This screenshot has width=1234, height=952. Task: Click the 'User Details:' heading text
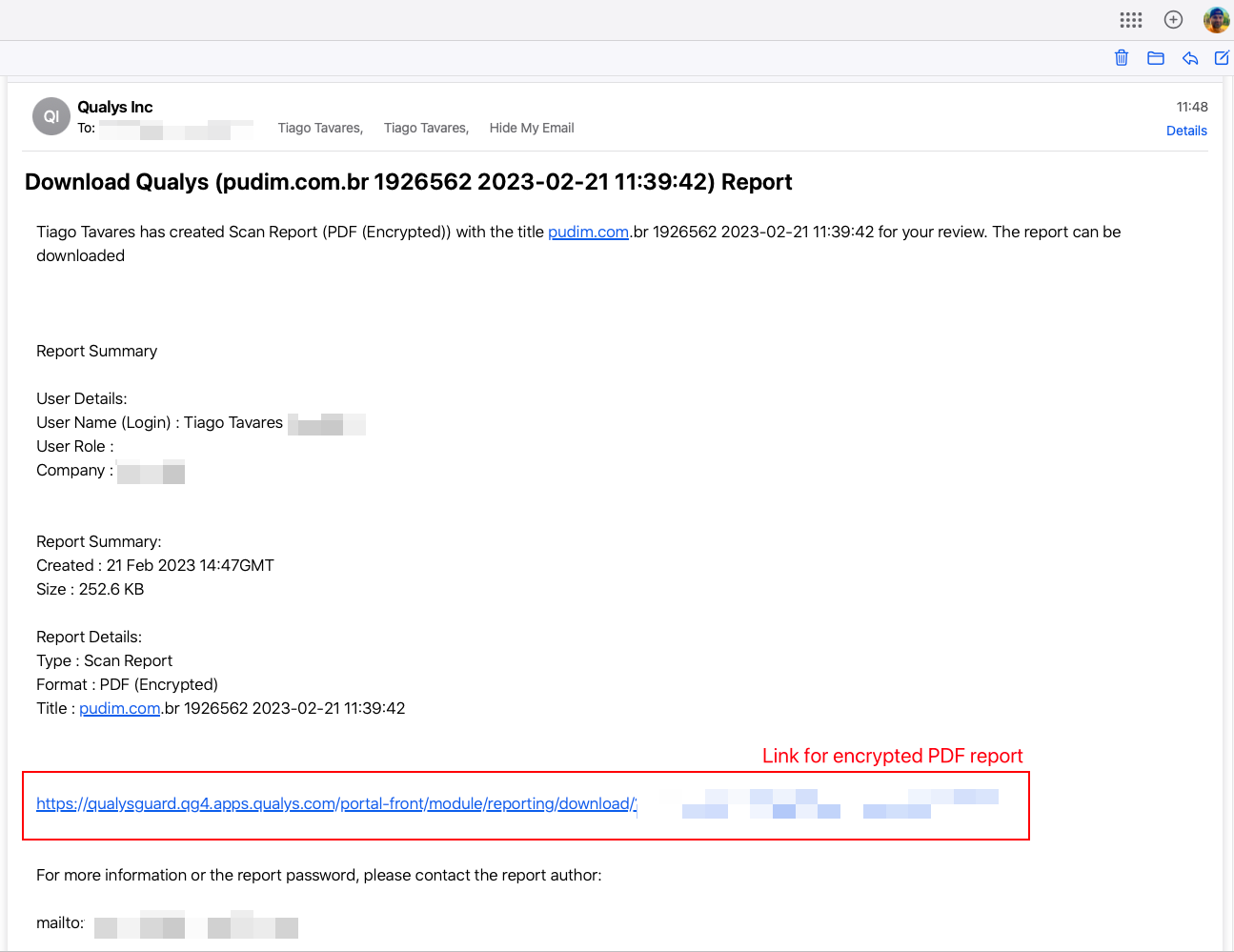(x=82, y=398)
